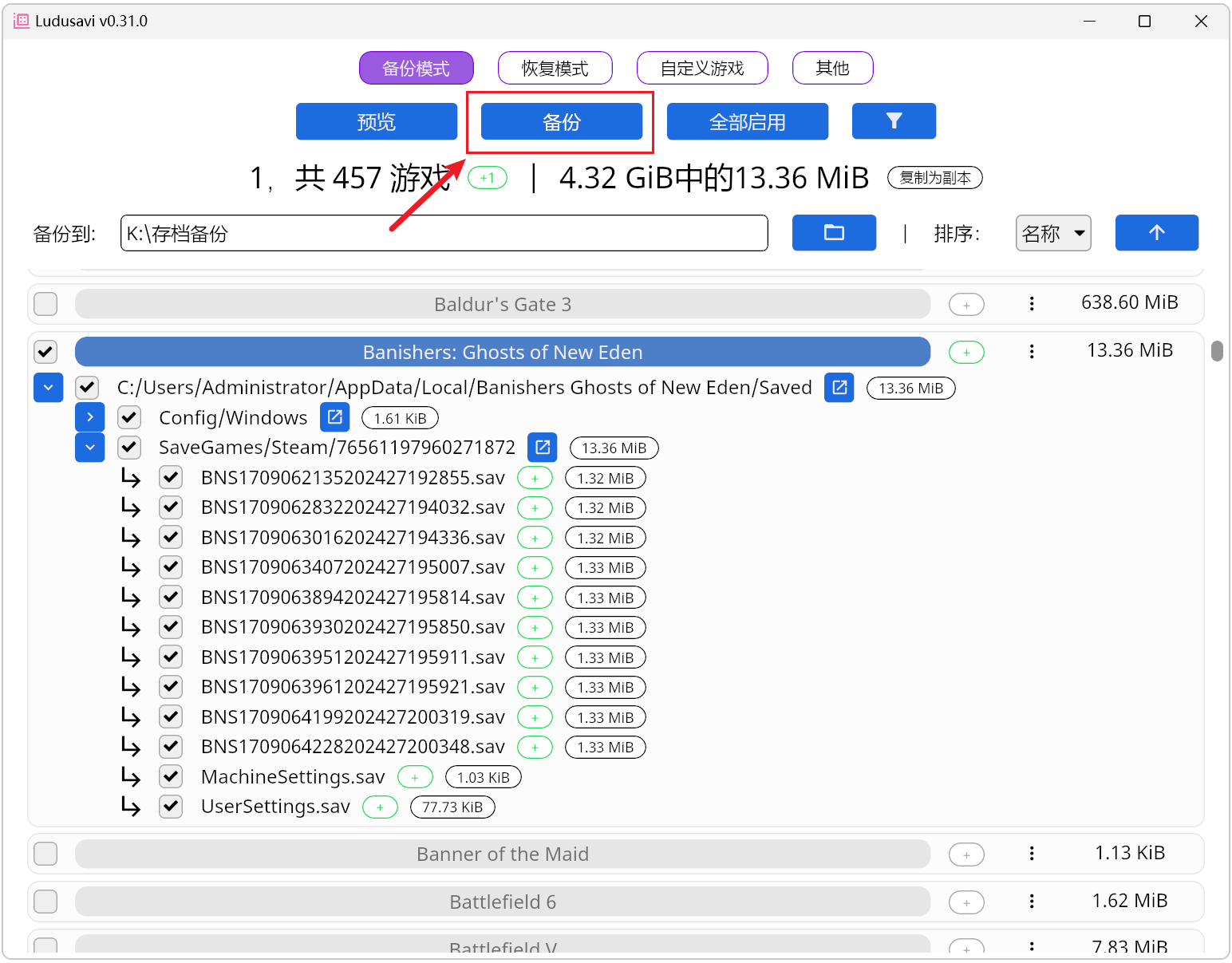Viewport: 1232px width, 963px height.
Task: Click the green plus badge on the Banishers row
Action: pos(966,353)
